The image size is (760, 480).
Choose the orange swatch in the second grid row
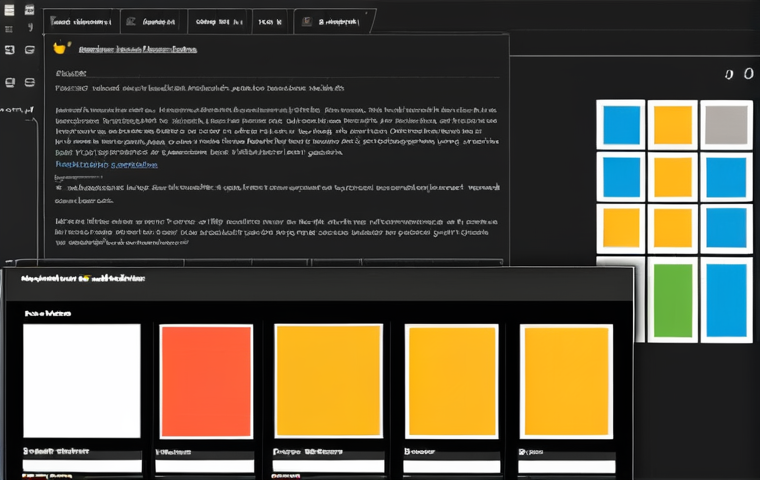tap(673, 177)
